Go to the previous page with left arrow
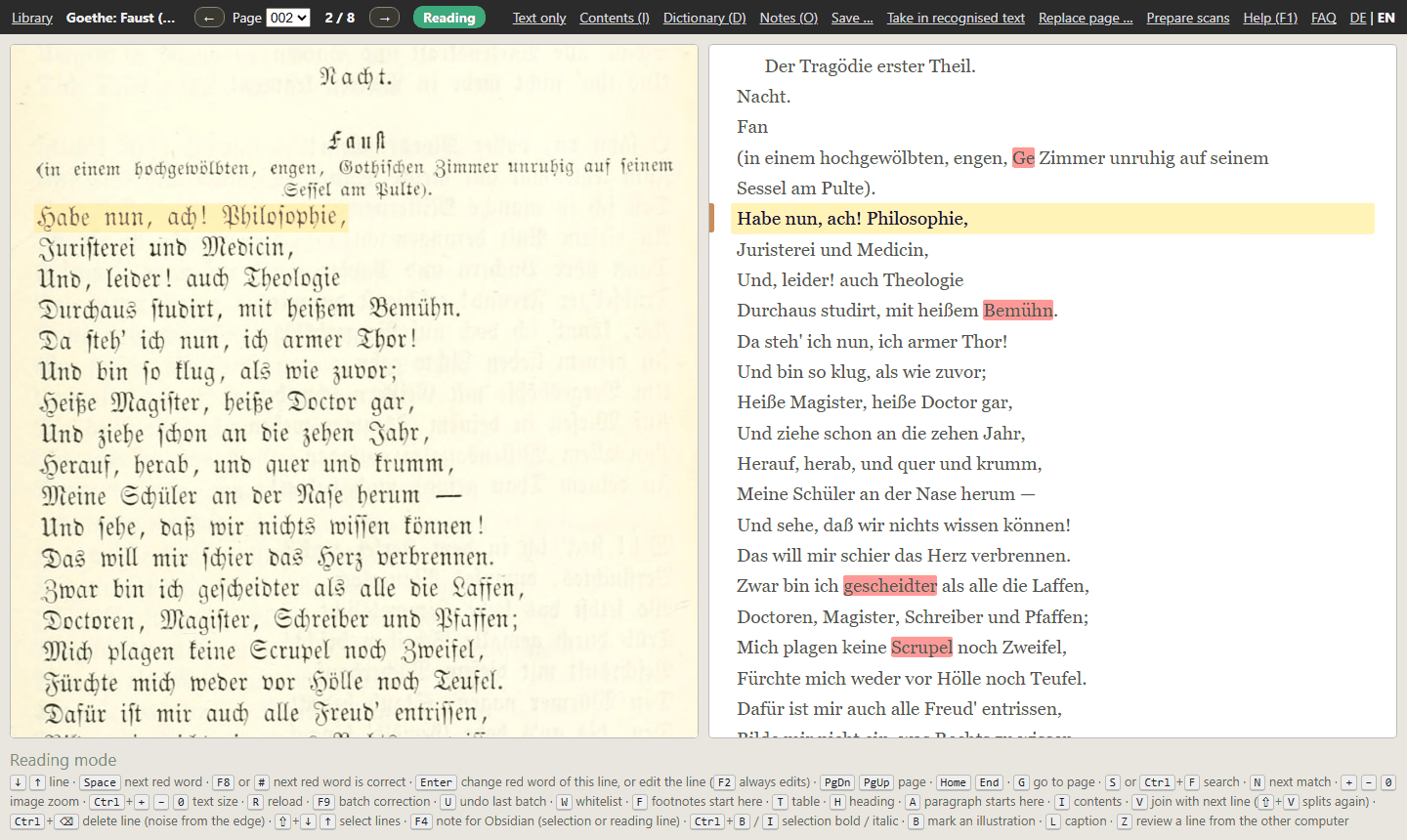The height and width of the screenshot is (840, 1407). click(x=209, y=18)
